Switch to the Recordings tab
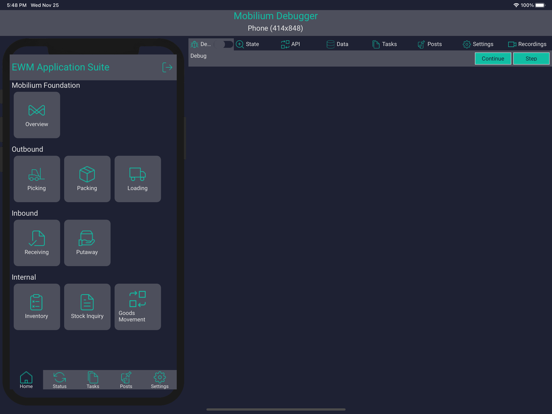Image resolution: width=552 pixels, height=414 pixels. pyautogui.click(x=527, y=44)
